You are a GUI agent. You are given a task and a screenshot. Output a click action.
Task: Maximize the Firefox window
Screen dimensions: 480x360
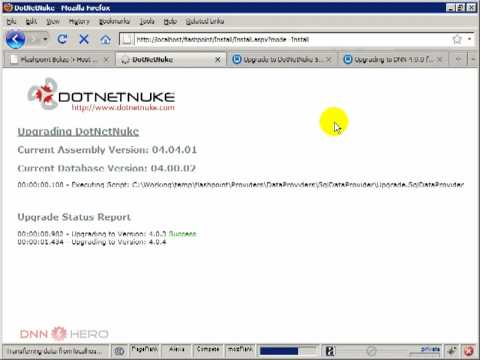(x=460, y=8)
